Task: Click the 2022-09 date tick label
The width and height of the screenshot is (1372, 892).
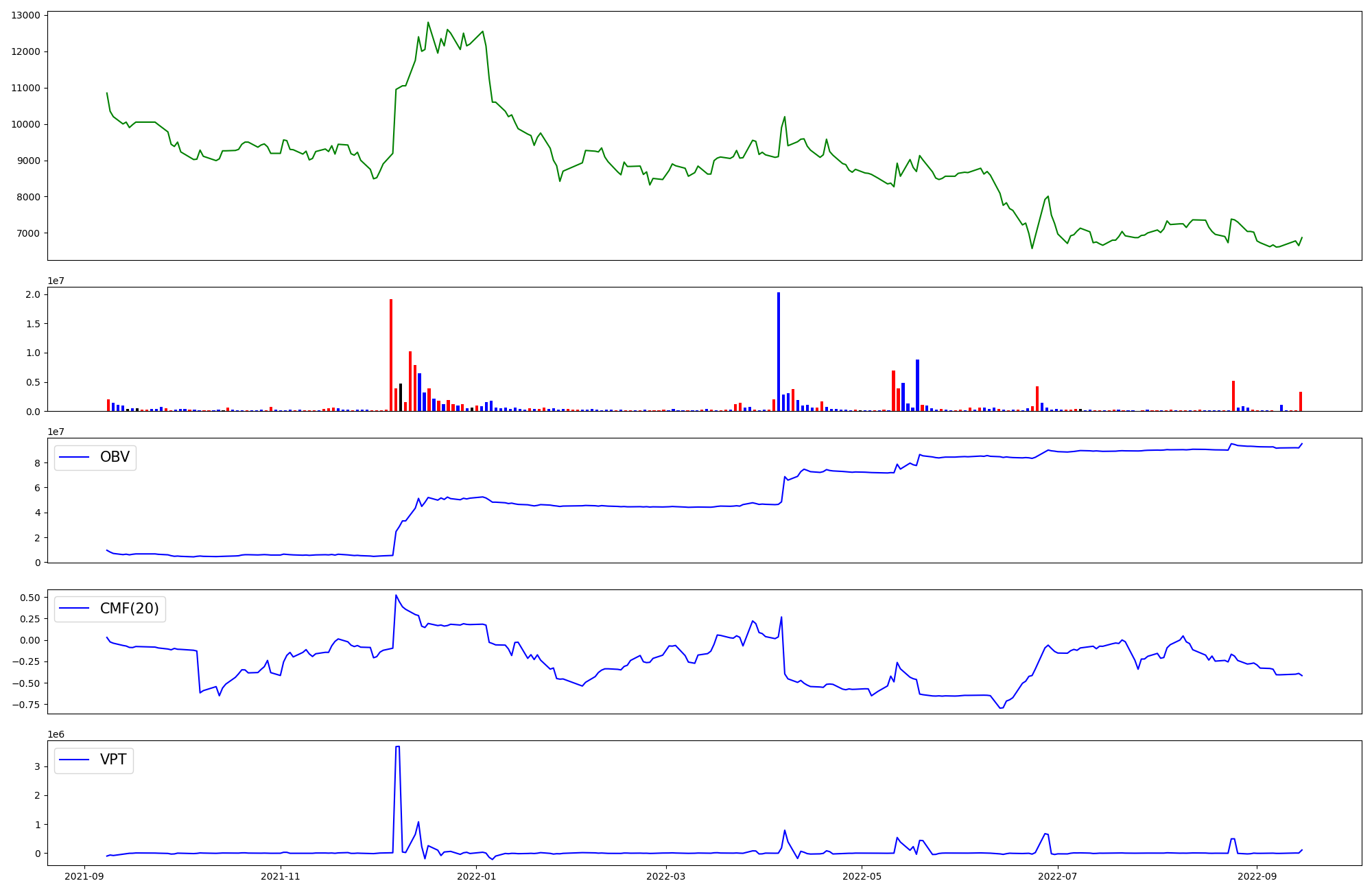Action: pos(1257,876)
